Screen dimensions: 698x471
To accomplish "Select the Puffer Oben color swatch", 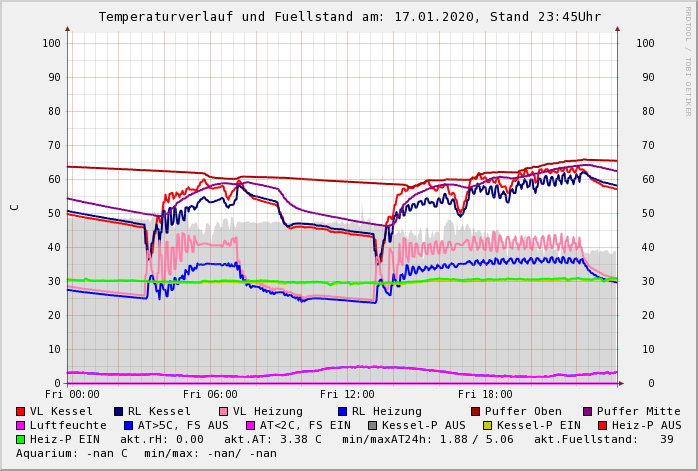I will point(475,411).
